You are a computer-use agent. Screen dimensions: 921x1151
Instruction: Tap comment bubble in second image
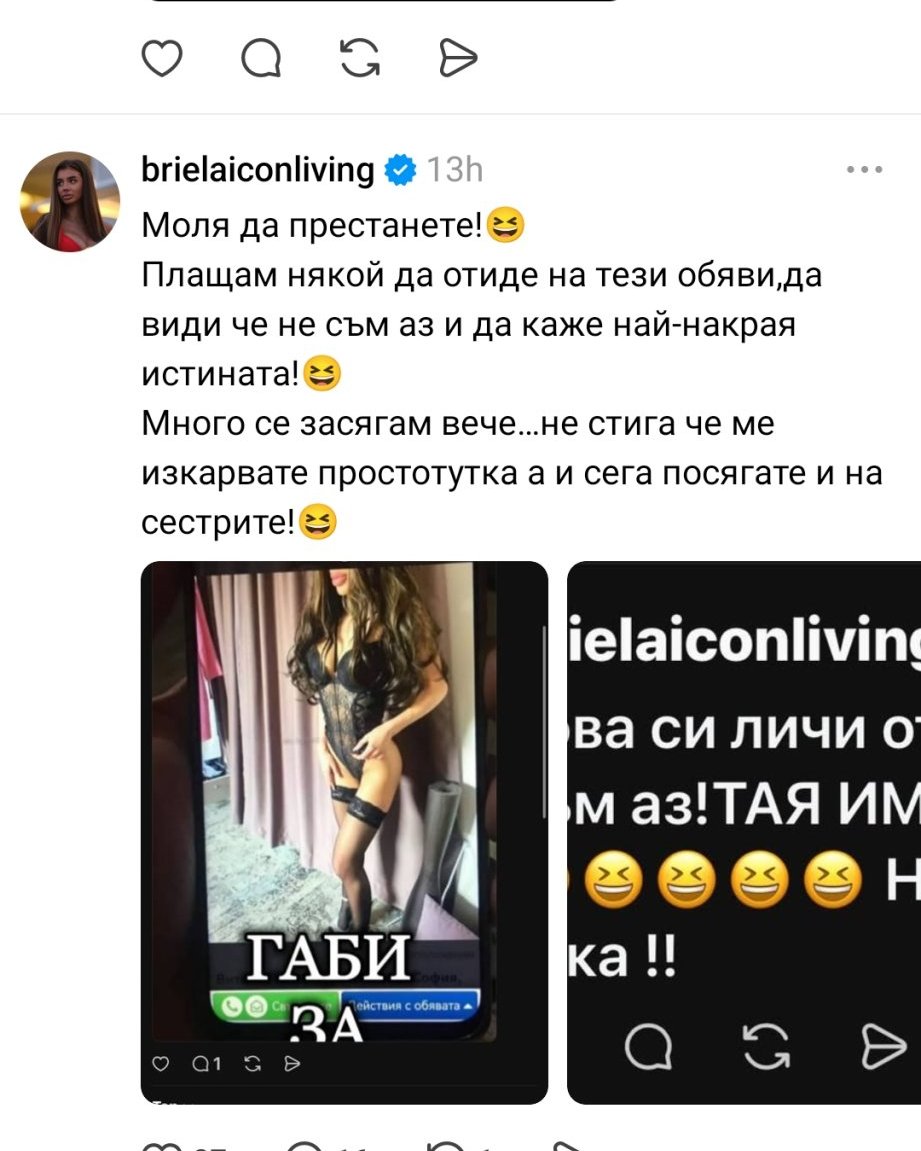click(x=648, y=1046)
